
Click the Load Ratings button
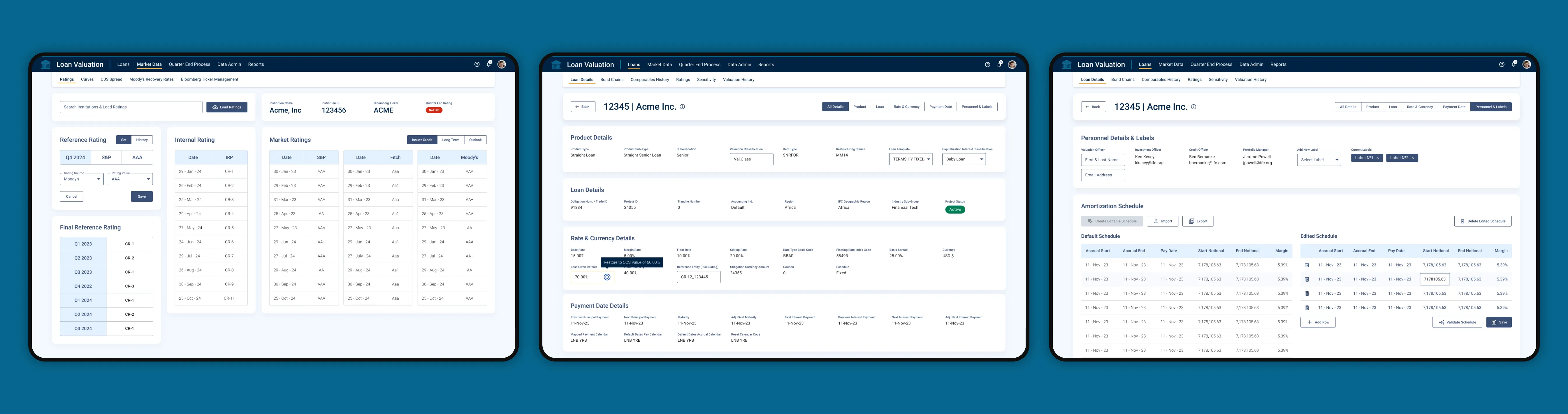point(226,107)
